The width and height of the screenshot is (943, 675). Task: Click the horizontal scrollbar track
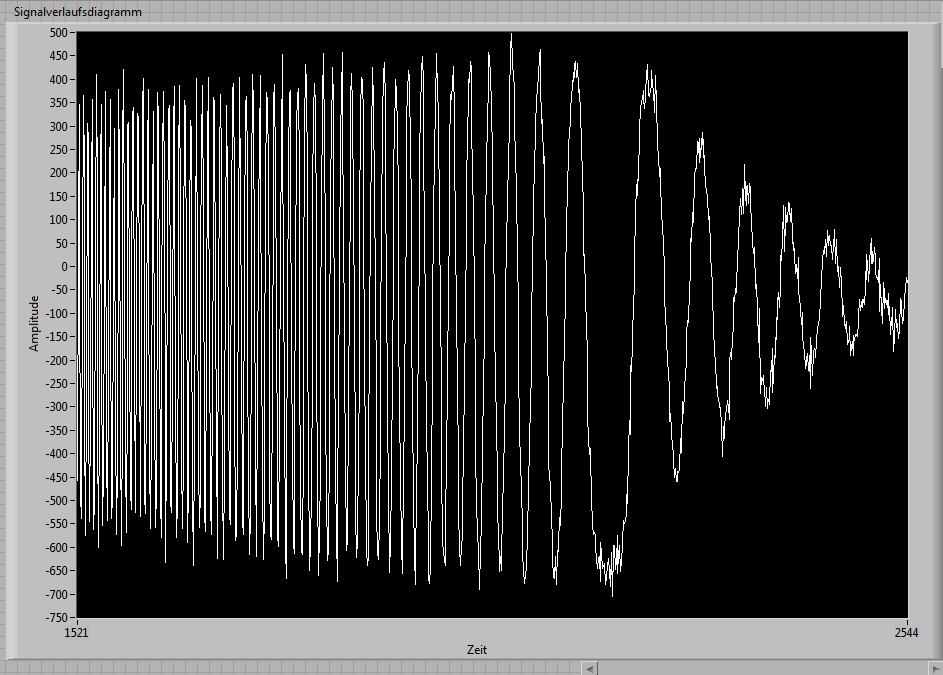click(763, 668)
